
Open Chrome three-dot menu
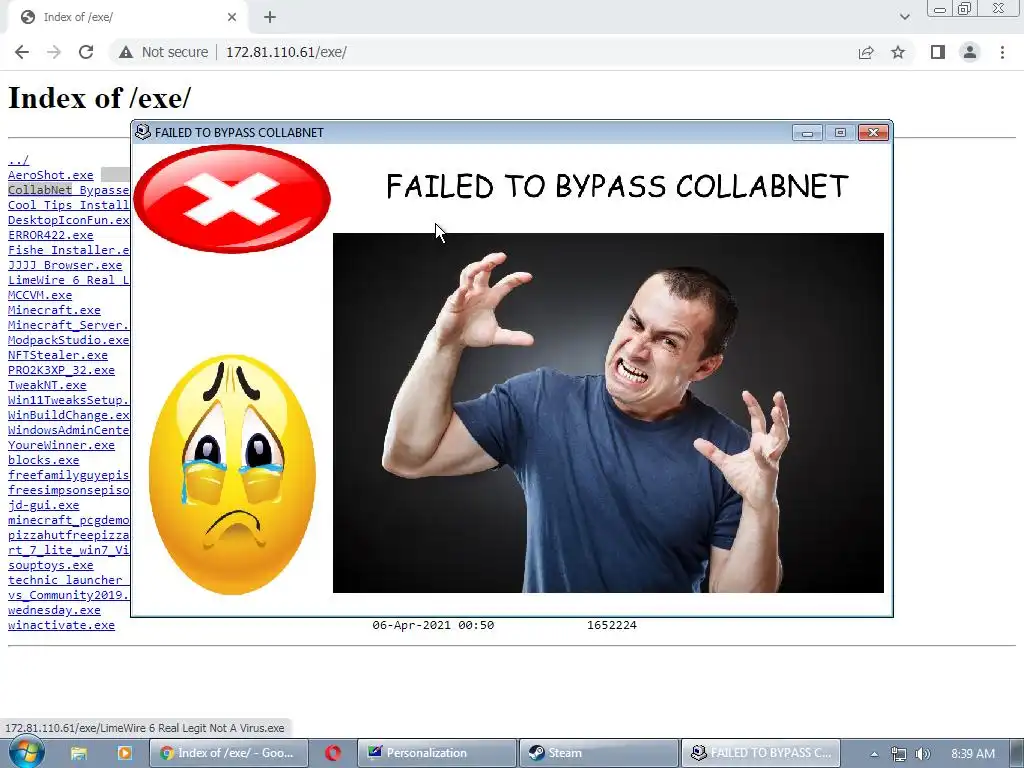tap(1002, 52)
